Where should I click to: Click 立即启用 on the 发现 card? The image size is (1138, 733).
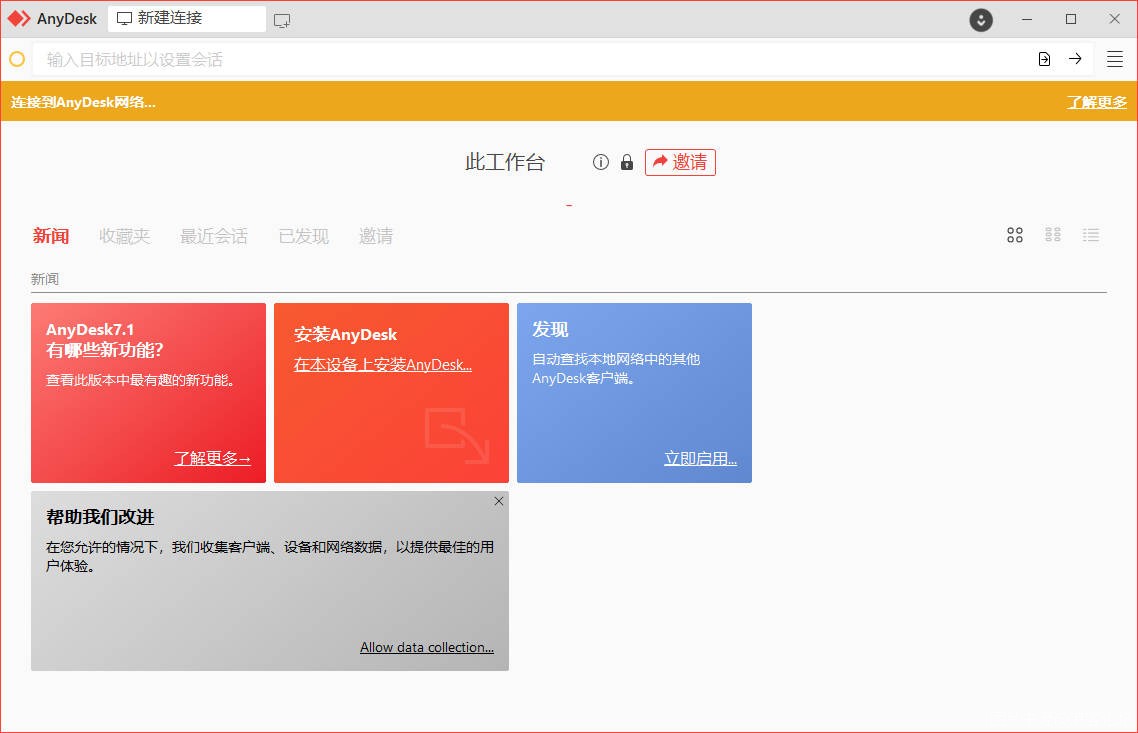coord(700,459)
